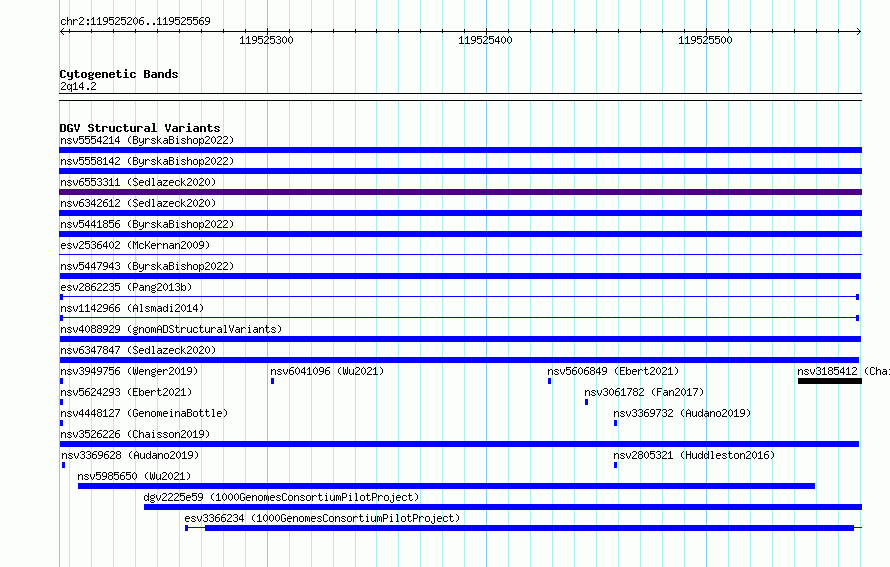
Task: Open nsv2805321 (Huddleston2016) label
Action: (694, 455)
